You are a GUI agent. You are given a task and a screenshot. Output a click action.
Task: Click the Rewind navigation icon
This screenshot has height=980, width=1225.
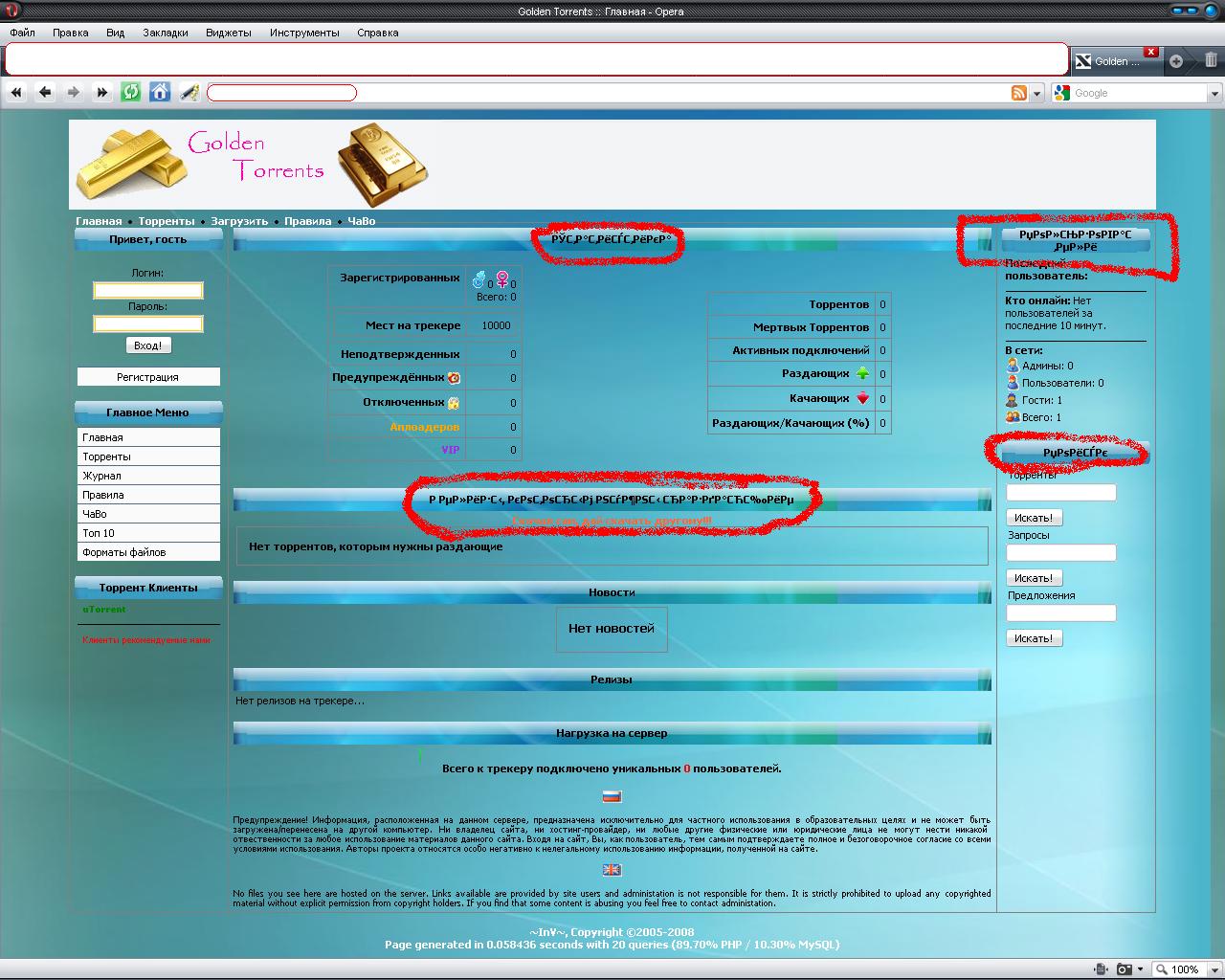(16, 92)
